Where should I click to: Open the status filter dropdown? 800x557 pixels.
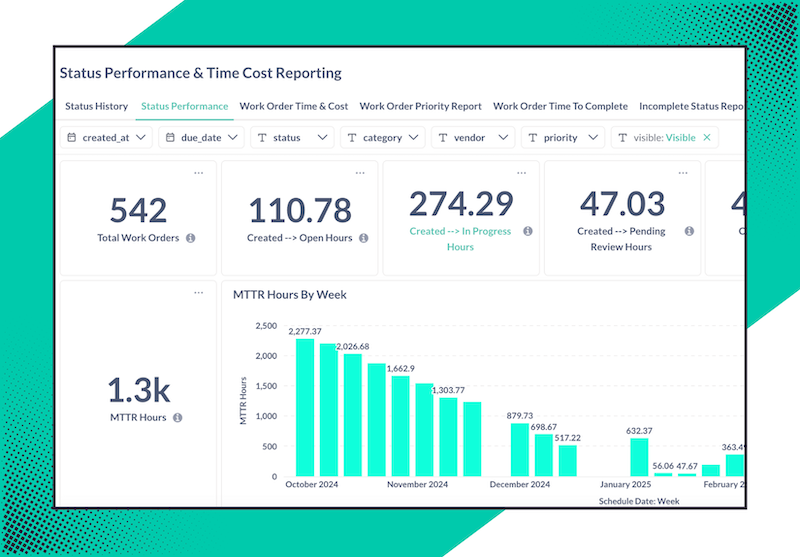click(291, 138)
